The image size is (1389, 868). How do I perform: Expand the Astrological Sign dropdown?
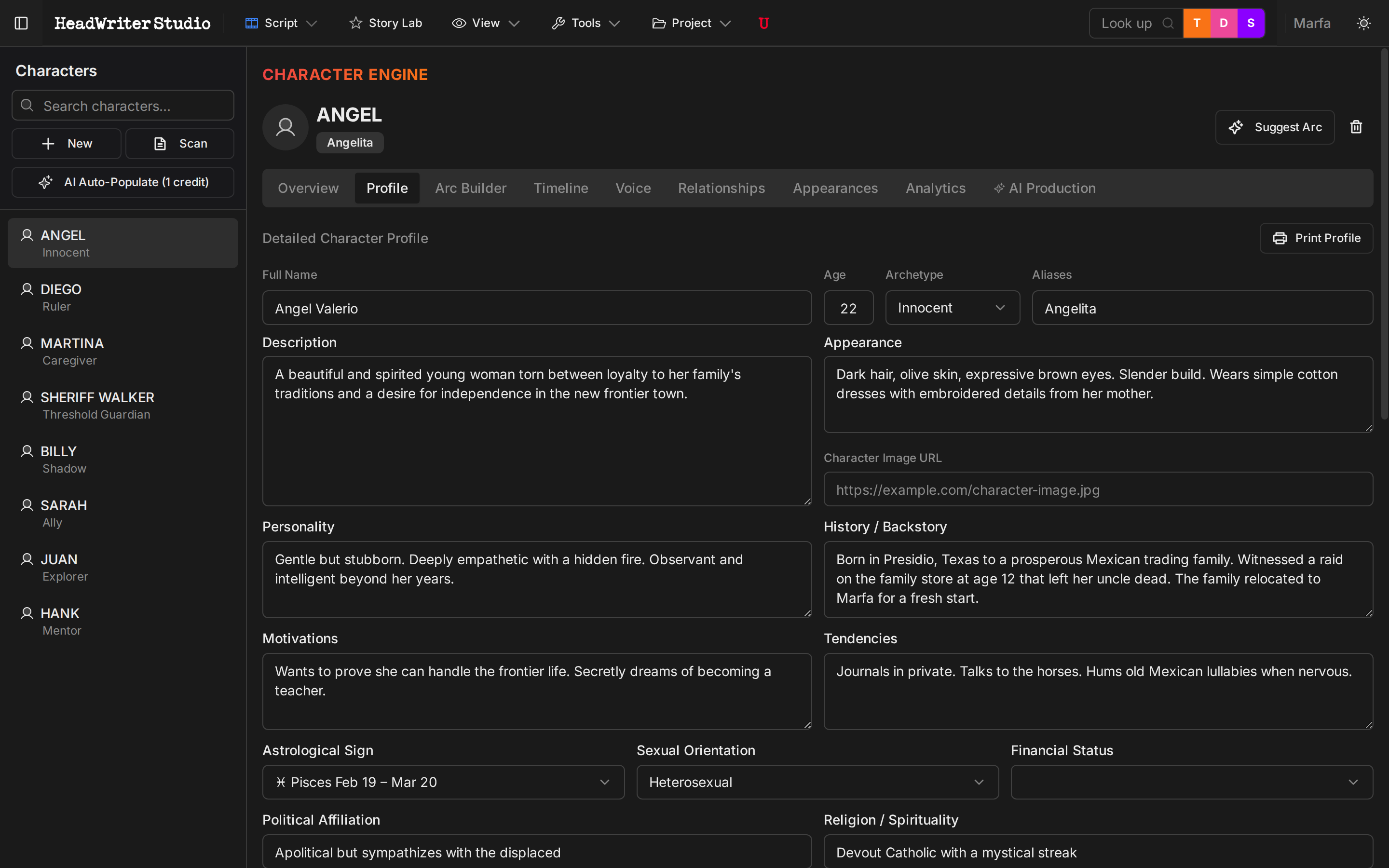click(x=443, y=782)
